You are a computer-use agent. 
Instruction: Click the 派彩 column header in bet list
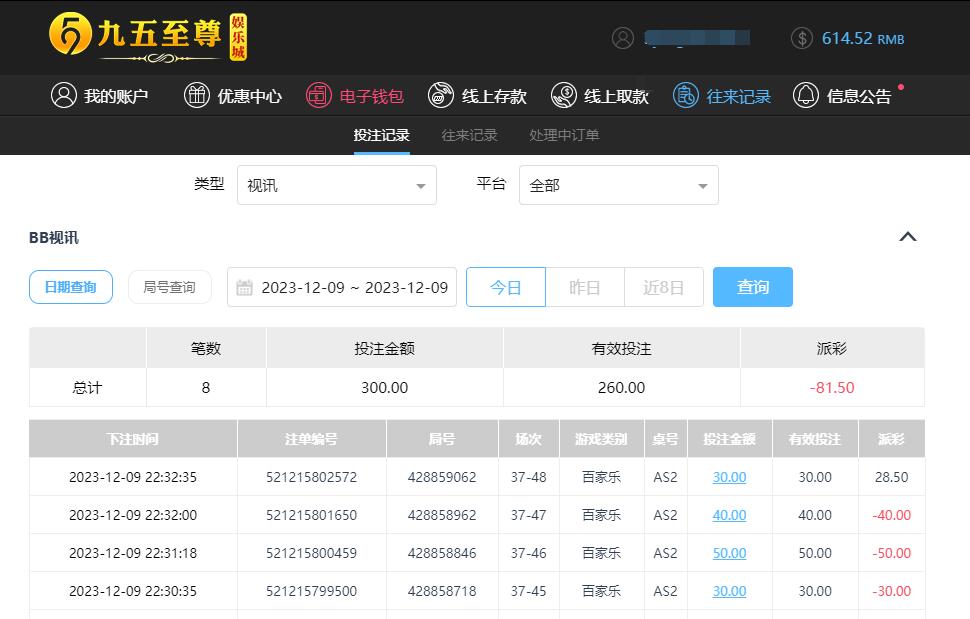[891, 438]
